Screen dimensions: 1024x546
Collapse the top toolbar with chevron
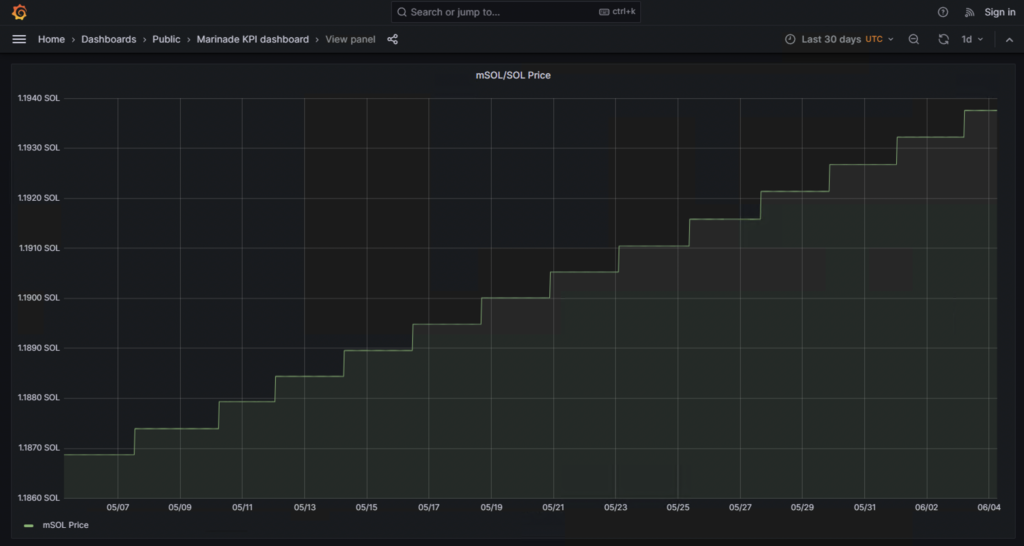[1009, 39]
